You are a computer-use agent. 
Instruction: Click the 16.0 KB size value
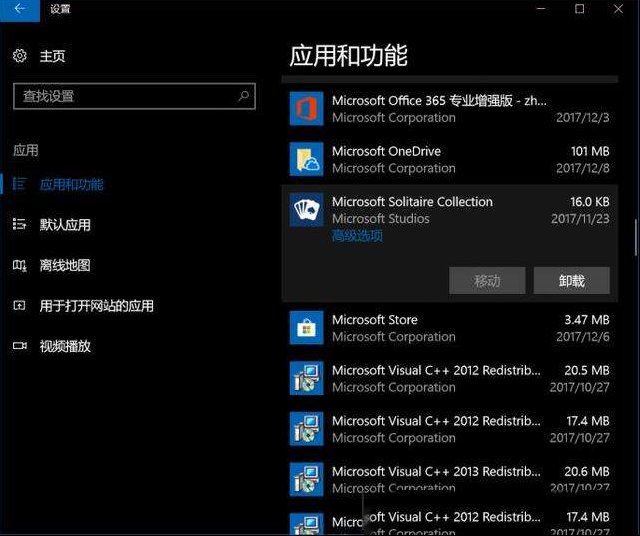point(589,202)
